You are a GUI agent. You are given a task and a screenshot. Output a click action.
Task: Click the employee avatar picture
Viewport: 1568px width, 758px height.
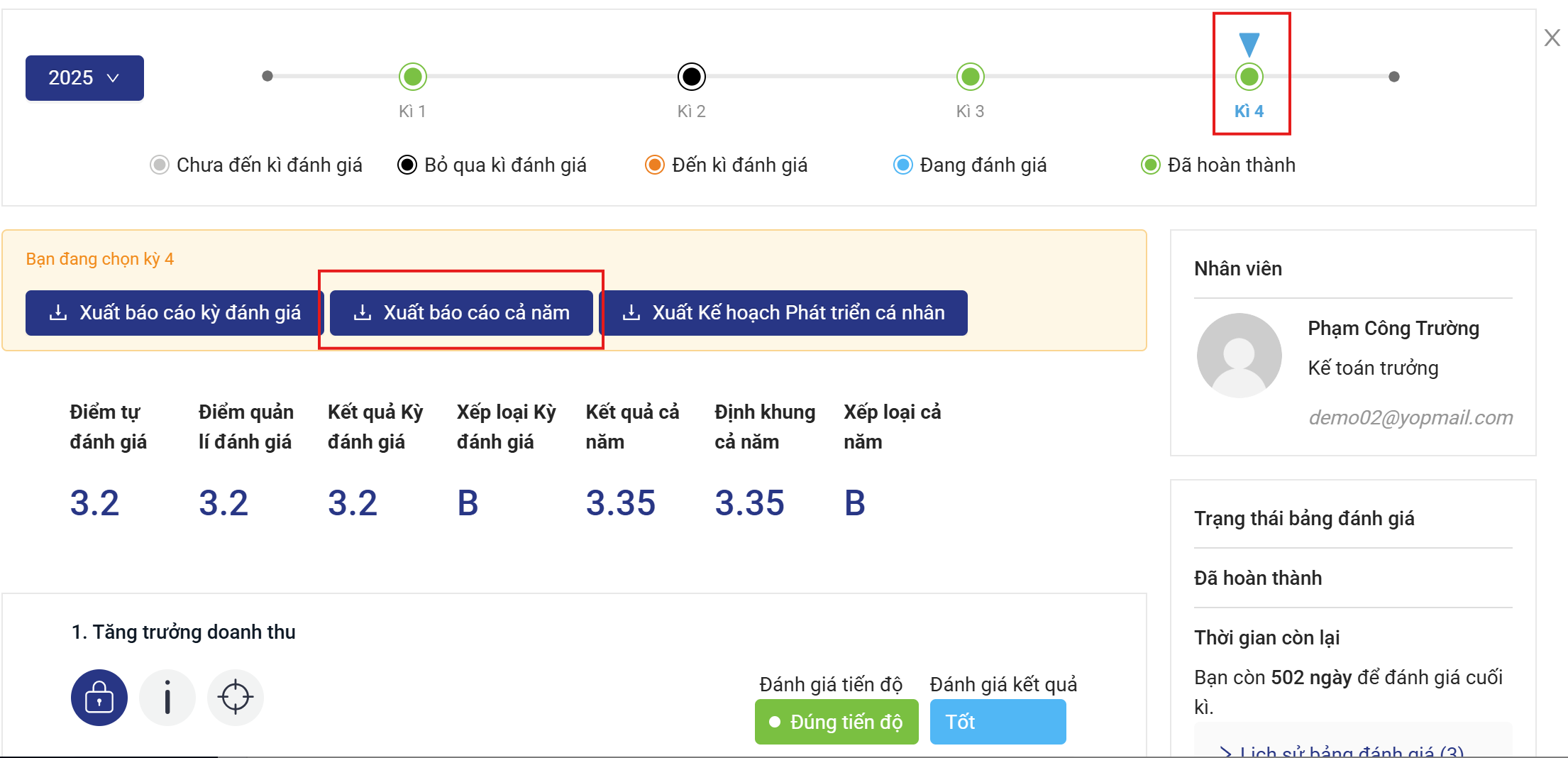coord(1239,355)
